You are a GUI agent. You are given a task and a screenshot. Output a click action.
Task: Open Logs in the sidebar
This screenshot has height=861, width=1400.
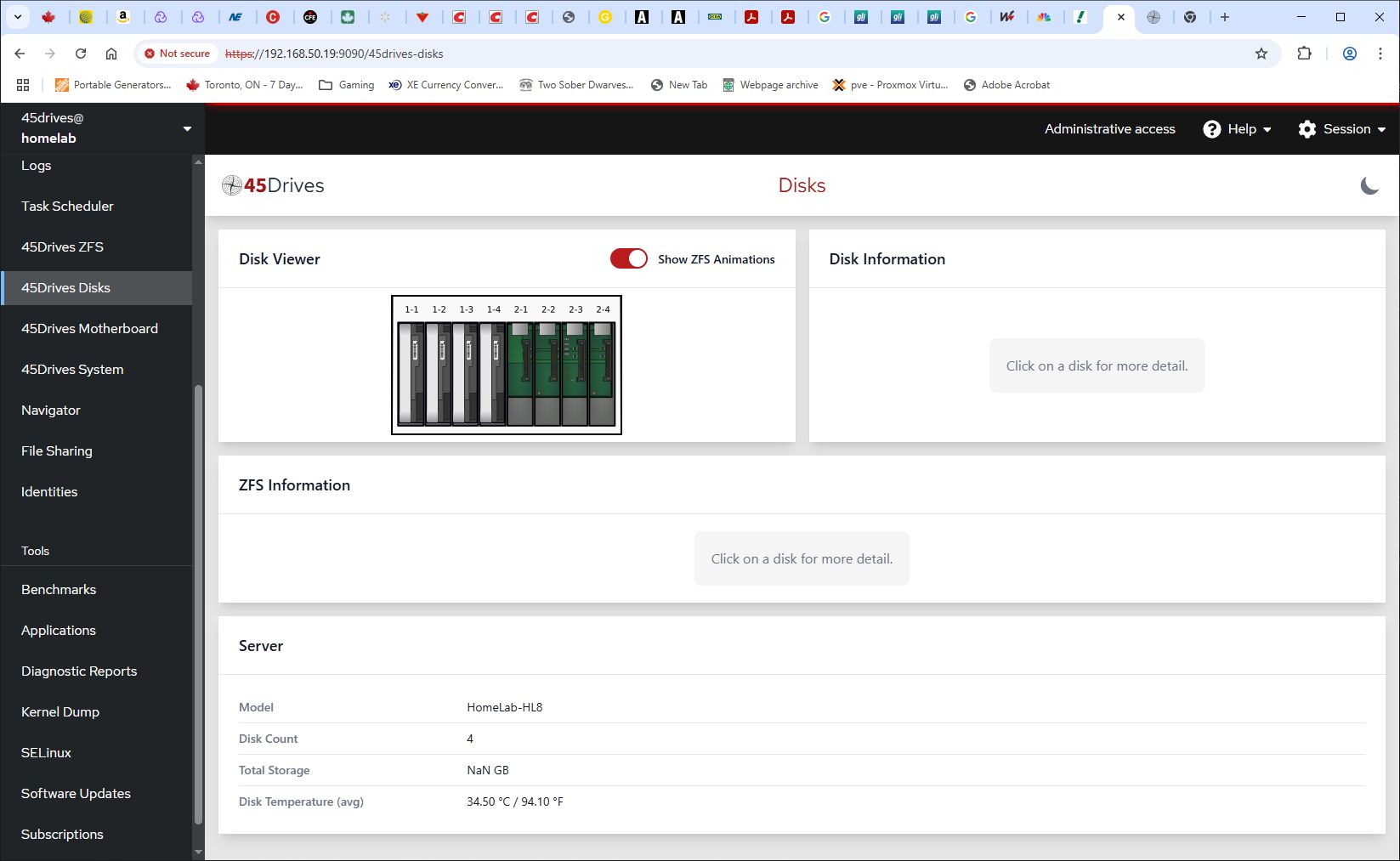tap(96, 166)
